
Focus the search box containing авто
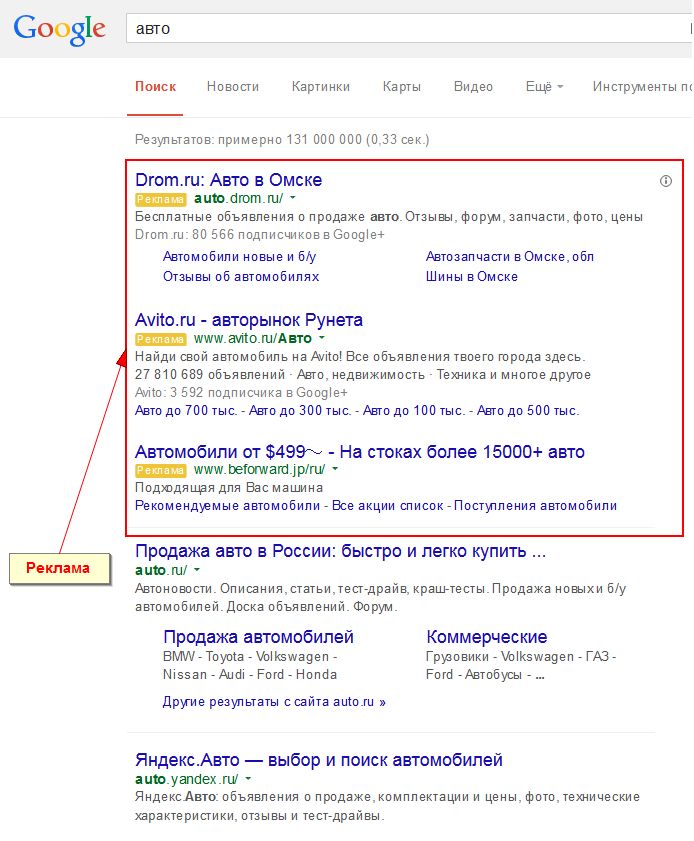(409, 28)
